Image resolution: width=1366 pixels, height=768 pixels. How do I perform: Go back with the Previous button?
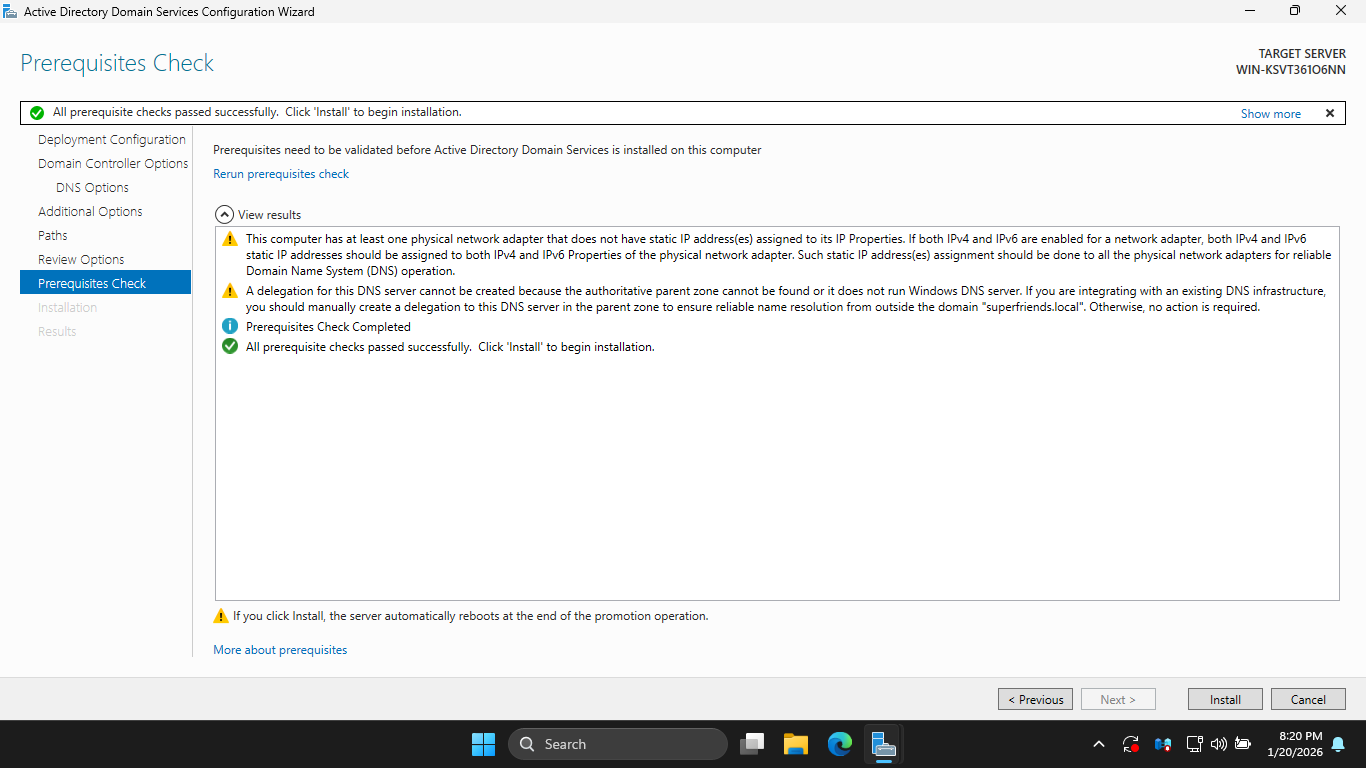(1035, 700)
